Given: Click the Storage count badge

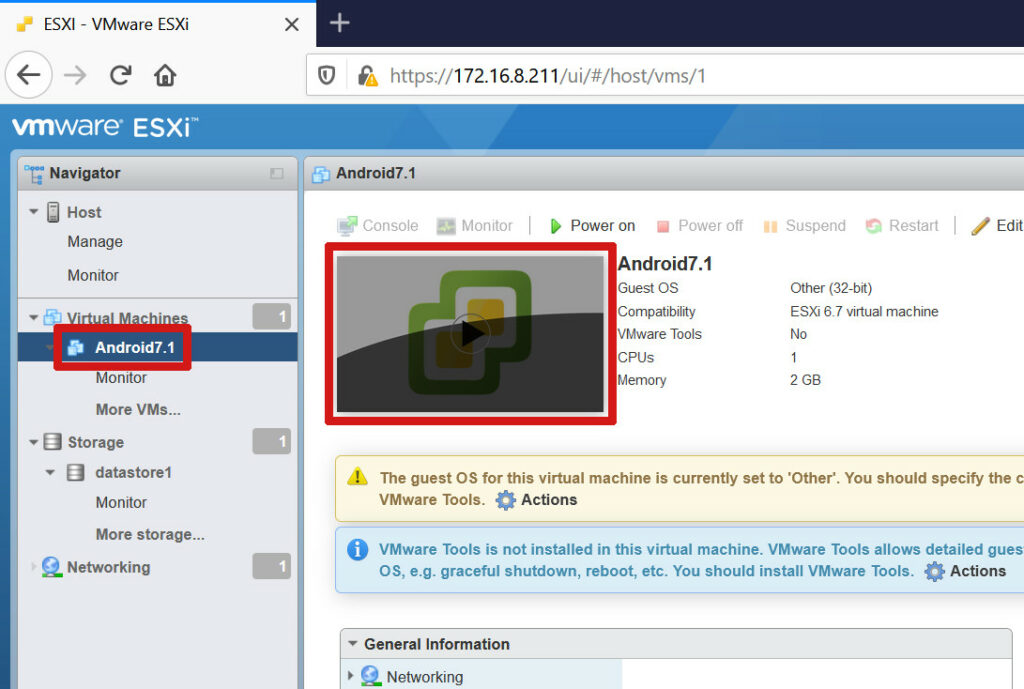Looking at the screenshot, I should click(272, 441).
